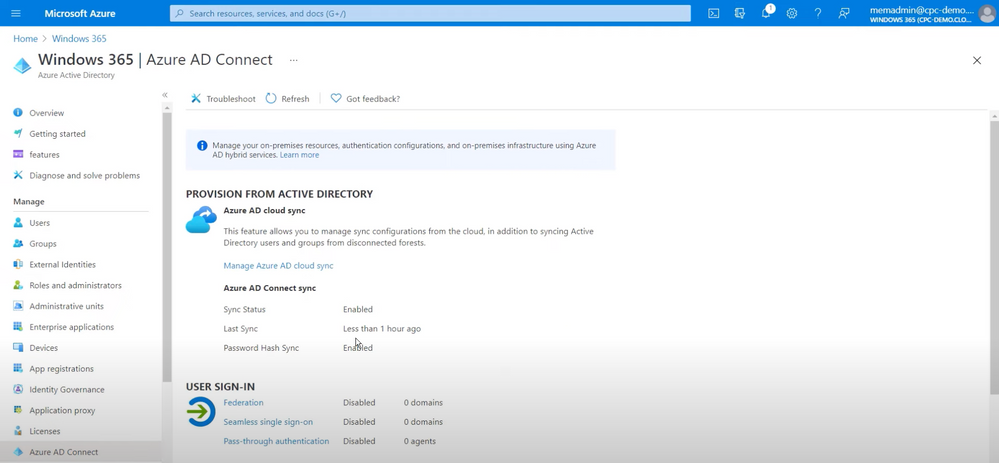Open the notifications bell icon
Viewport: 999px width, 463px height.
[766, 13]
